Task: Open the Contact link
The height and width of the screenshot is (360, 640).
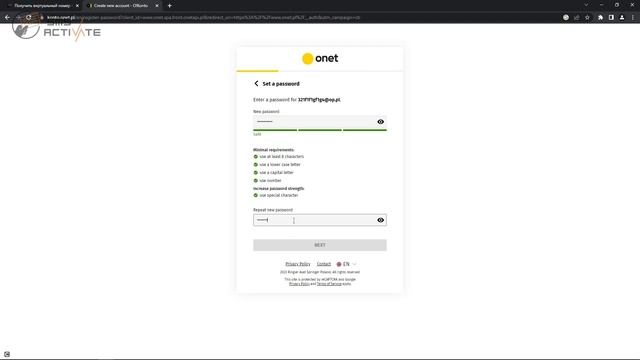Action: 324,264
